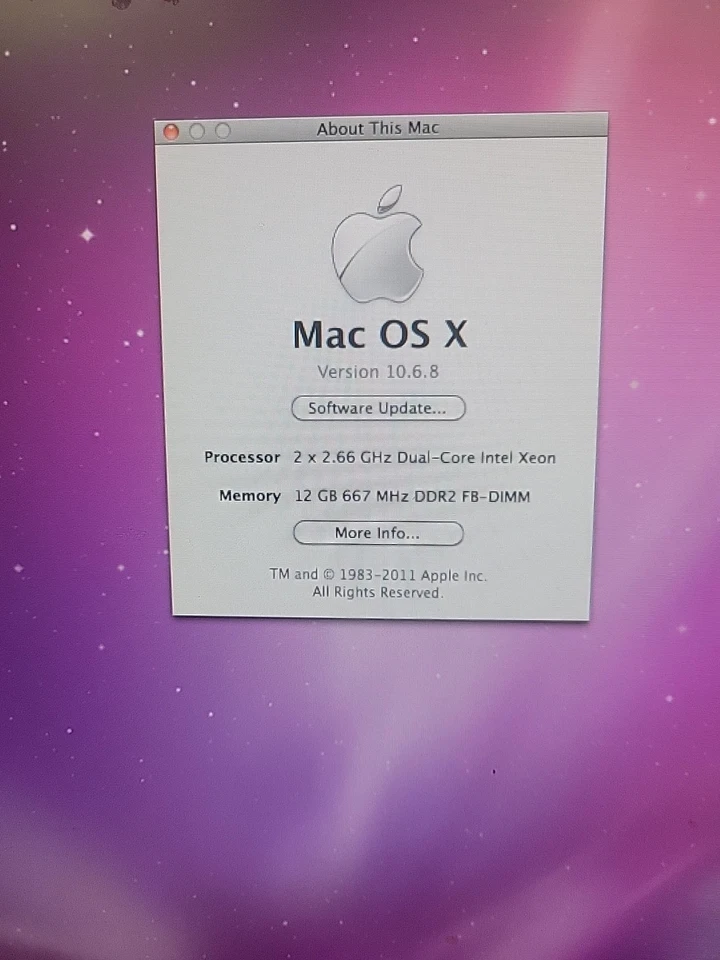
Task: Click the All Rights Reserved. text
Action: [377, 593]
